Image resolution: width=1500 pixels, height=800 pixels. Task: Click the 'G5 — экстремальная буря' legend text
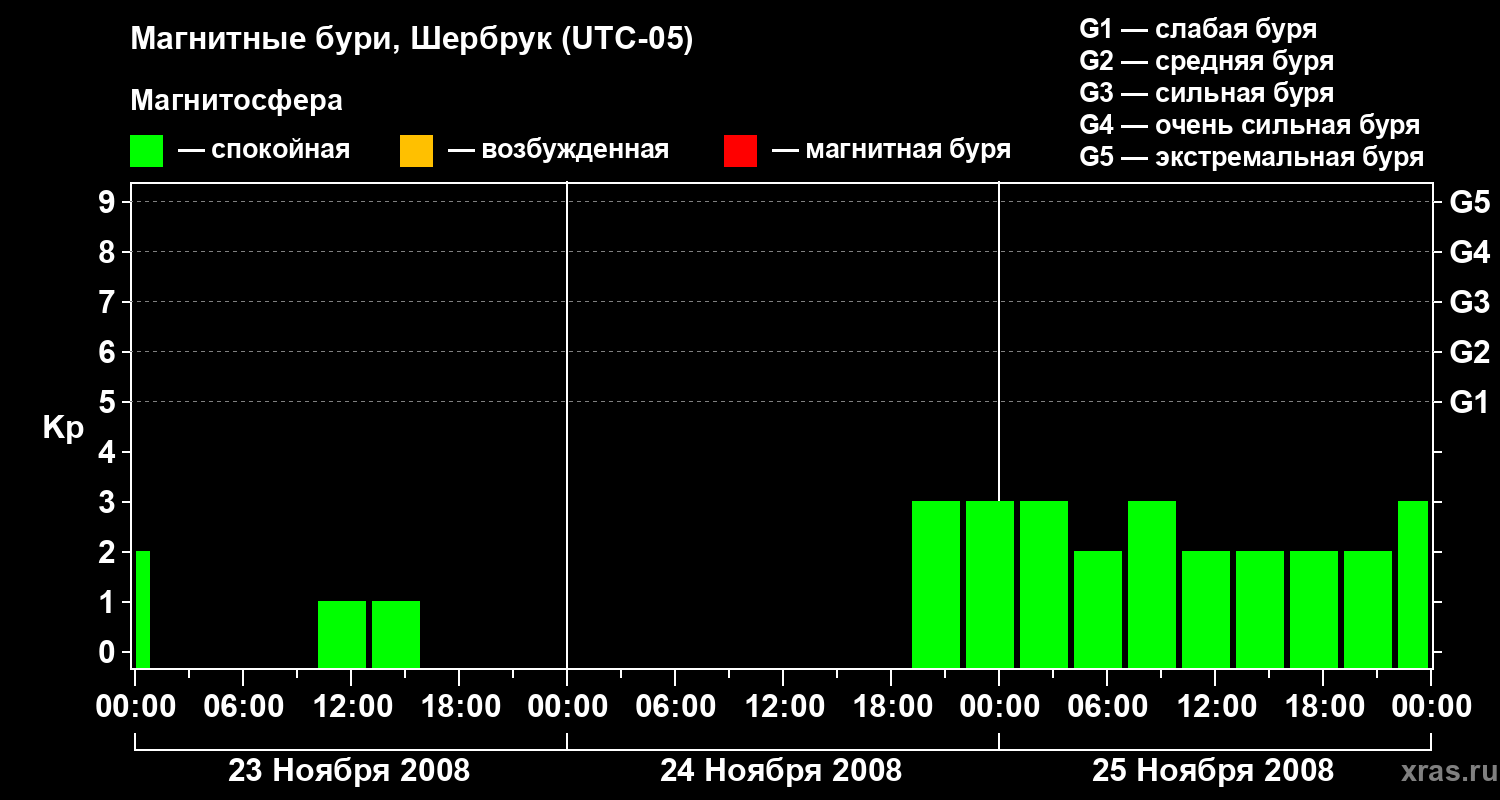click(1252, 157)
